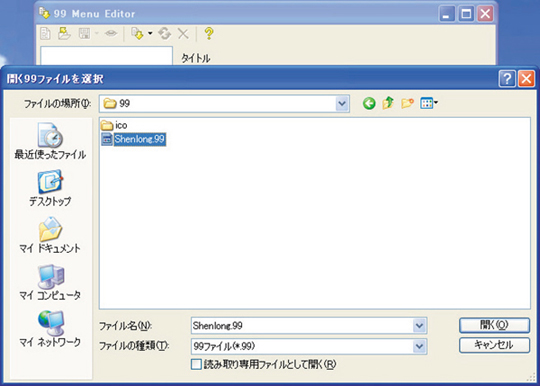Create new folder icon

(x=407, y=103)
